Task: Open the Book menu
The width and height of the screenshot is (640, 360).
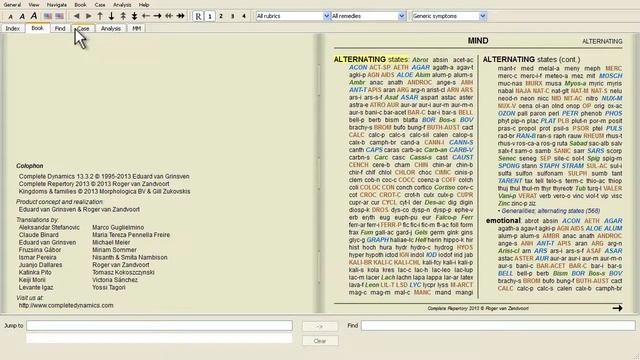Action: tap(80, 5)
